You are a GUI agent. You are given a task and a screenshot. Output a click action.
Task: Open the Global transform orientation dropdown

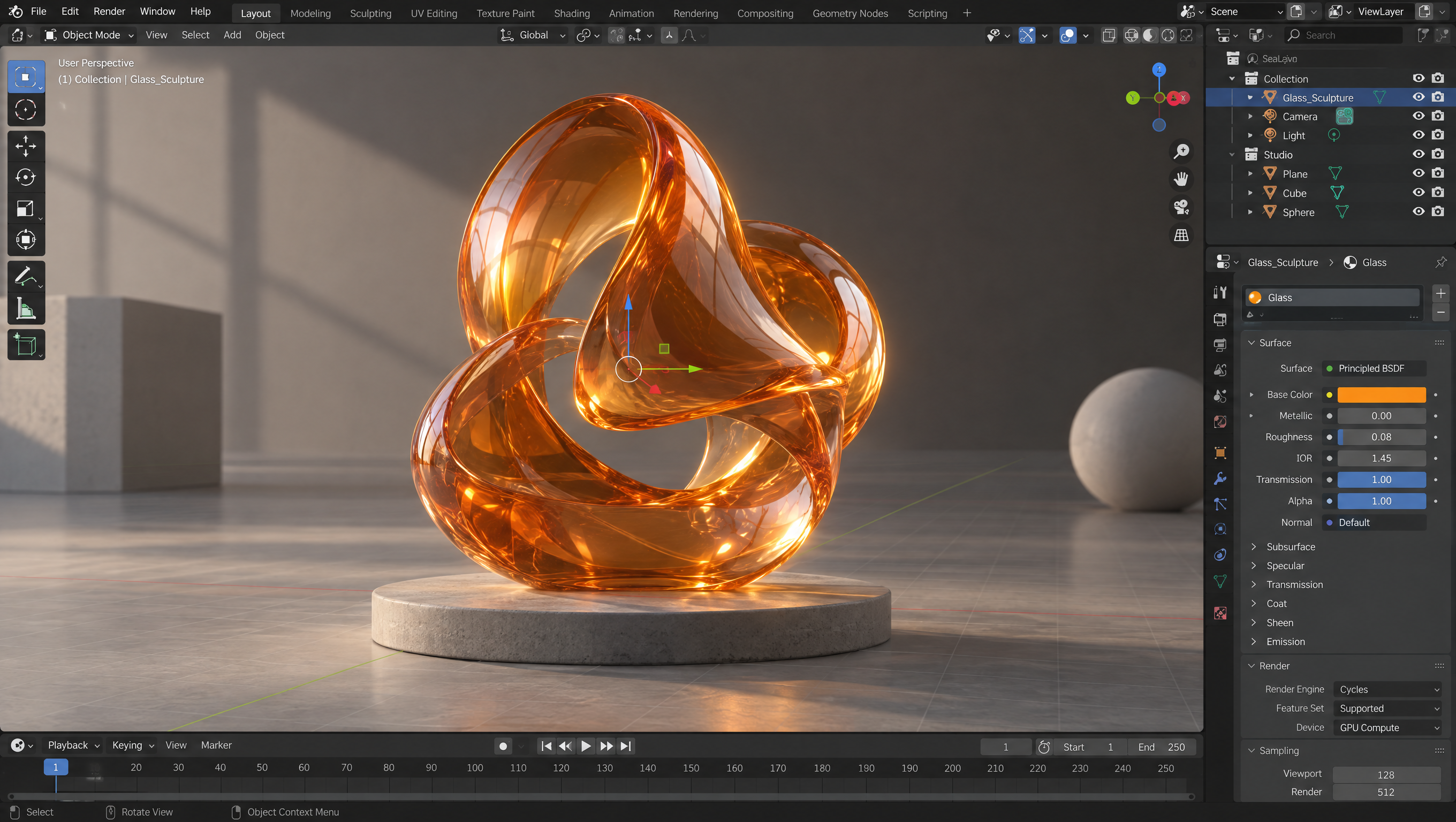coord(533,35)
